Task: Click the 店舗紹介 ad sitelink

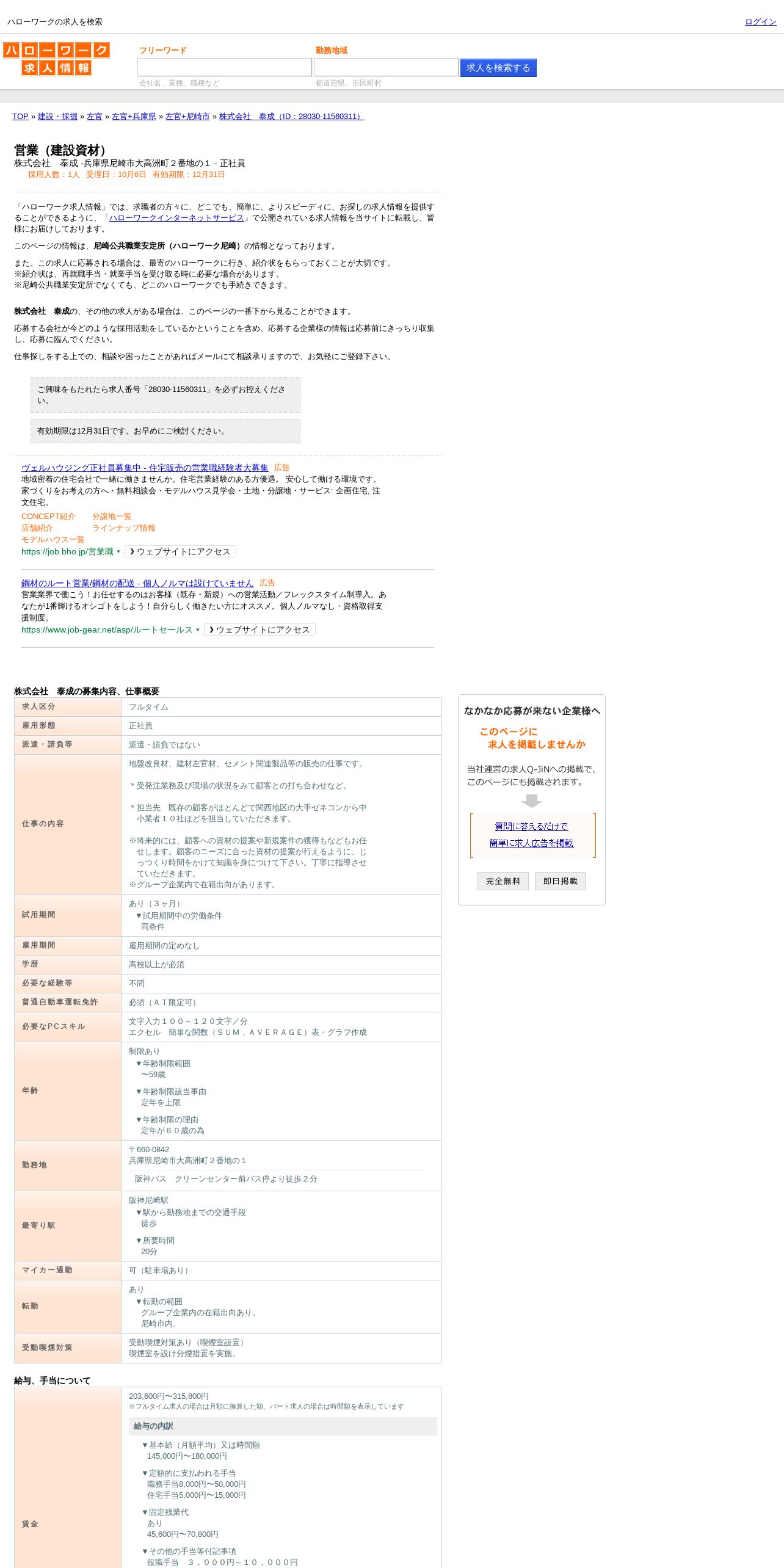Action: pos(37,528)
